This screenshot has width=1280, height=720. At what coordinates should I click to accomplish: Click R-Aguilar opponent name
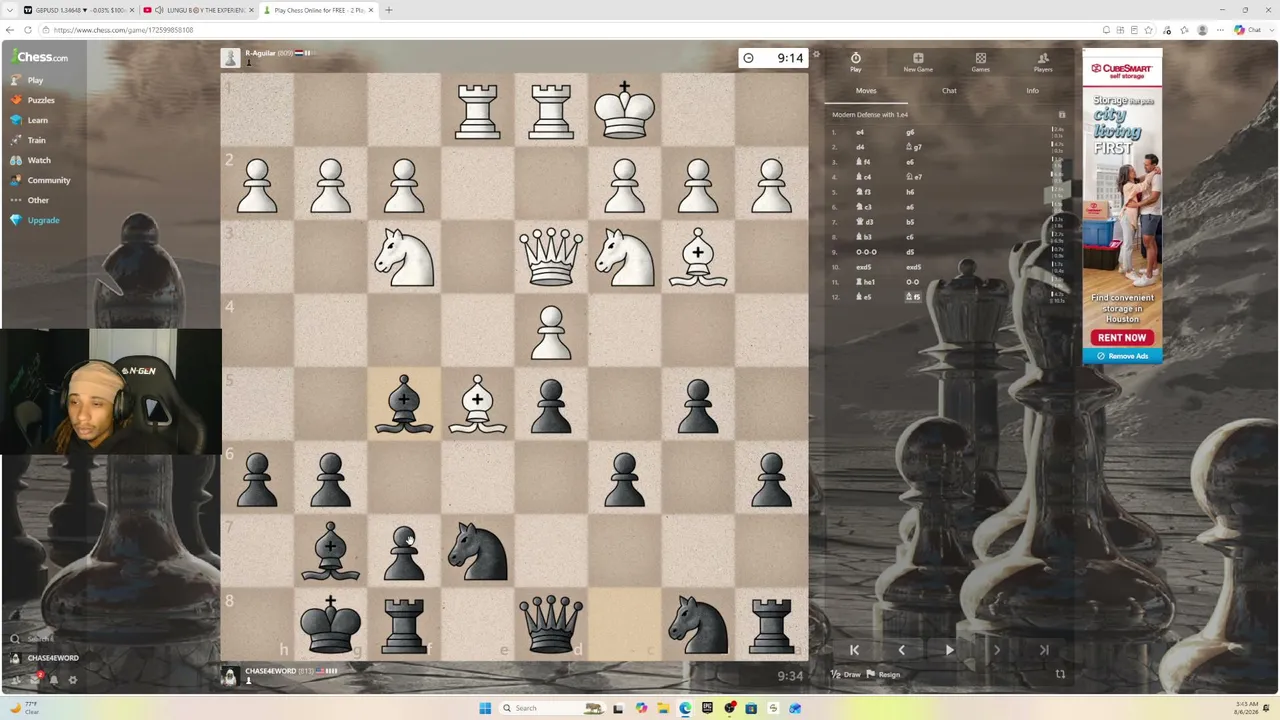click(x=260, y=53)
